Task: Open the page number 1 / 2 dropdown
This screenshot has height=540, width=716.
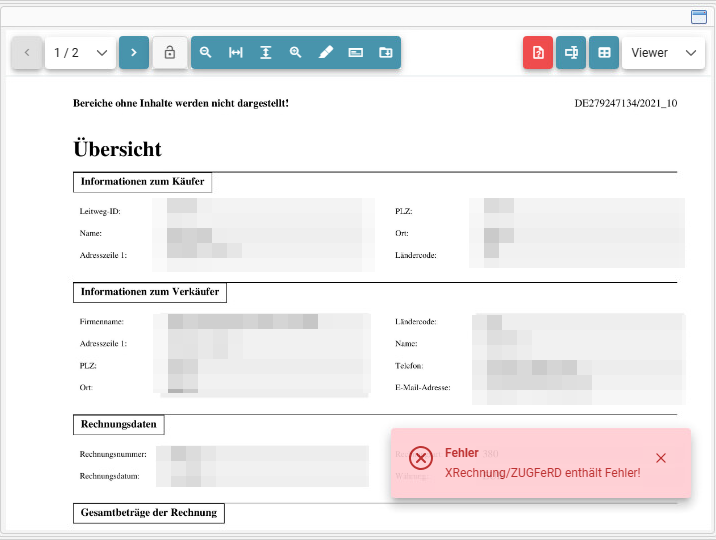Action: (80, 52)
